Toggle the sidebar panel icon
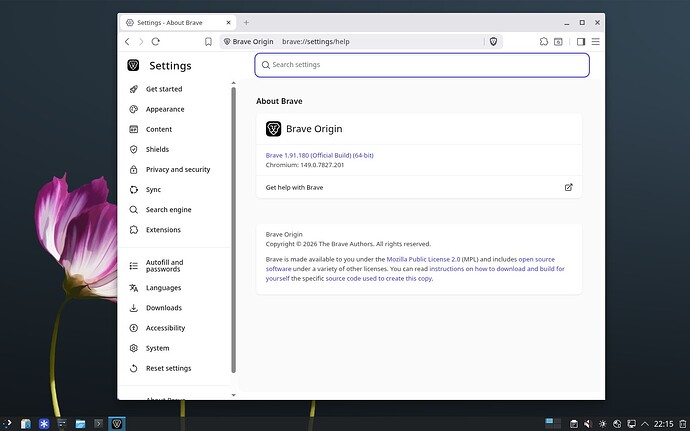Screen dimensions: 690x431 581,41
